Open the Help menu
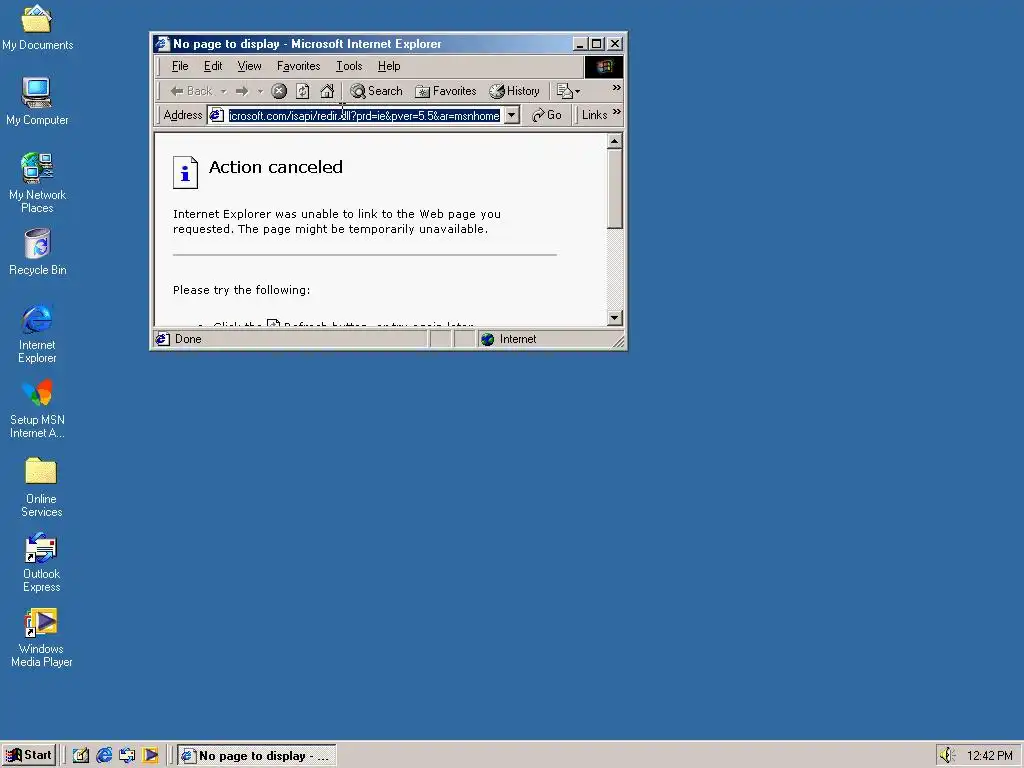The height and width of the screenshot is (768, 1024). click(389, 66)
